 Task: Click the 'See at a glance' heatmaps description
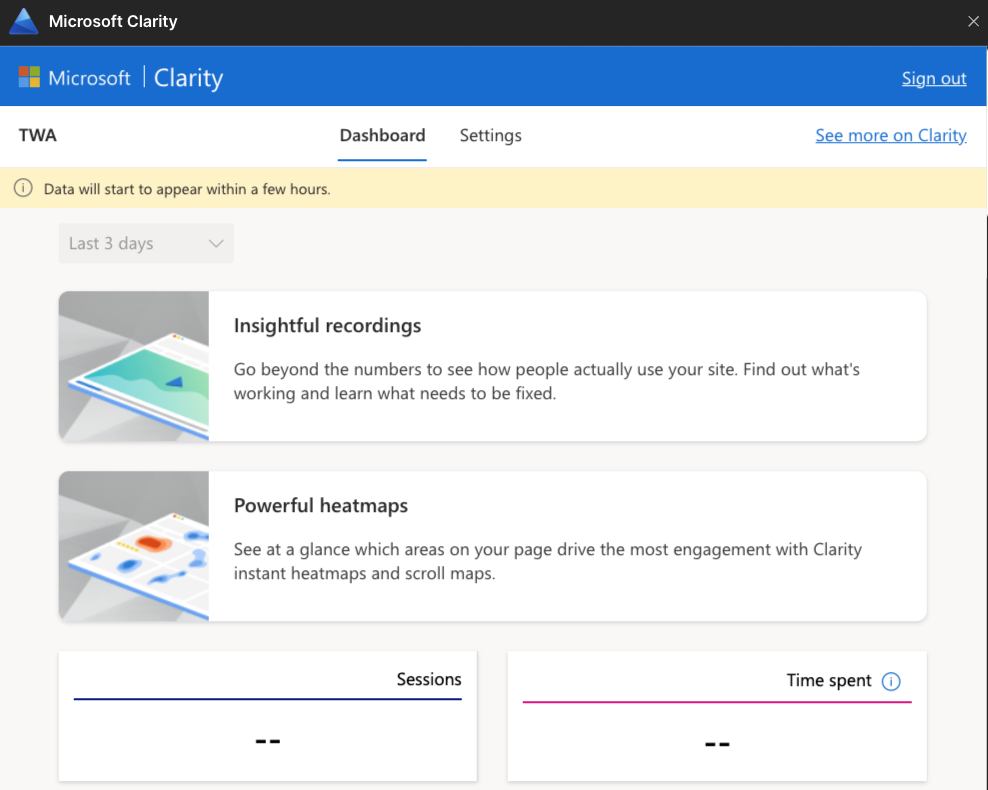tap(548, 561)
